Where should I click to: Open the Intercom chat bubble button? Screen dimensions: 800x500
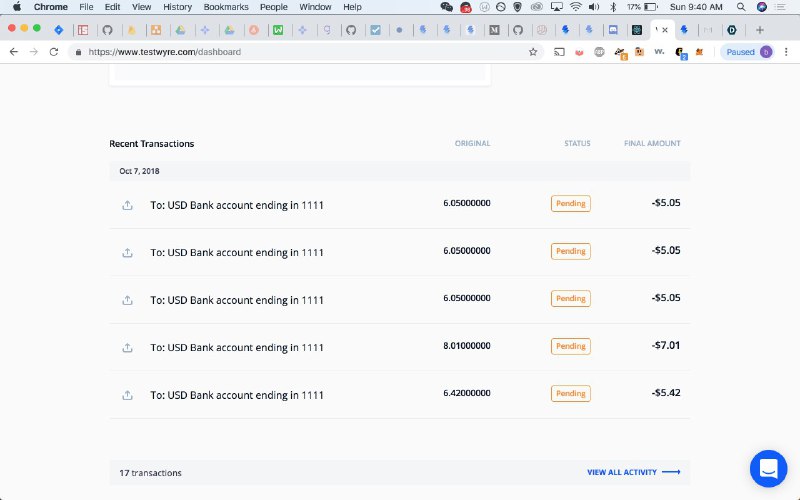768,468
